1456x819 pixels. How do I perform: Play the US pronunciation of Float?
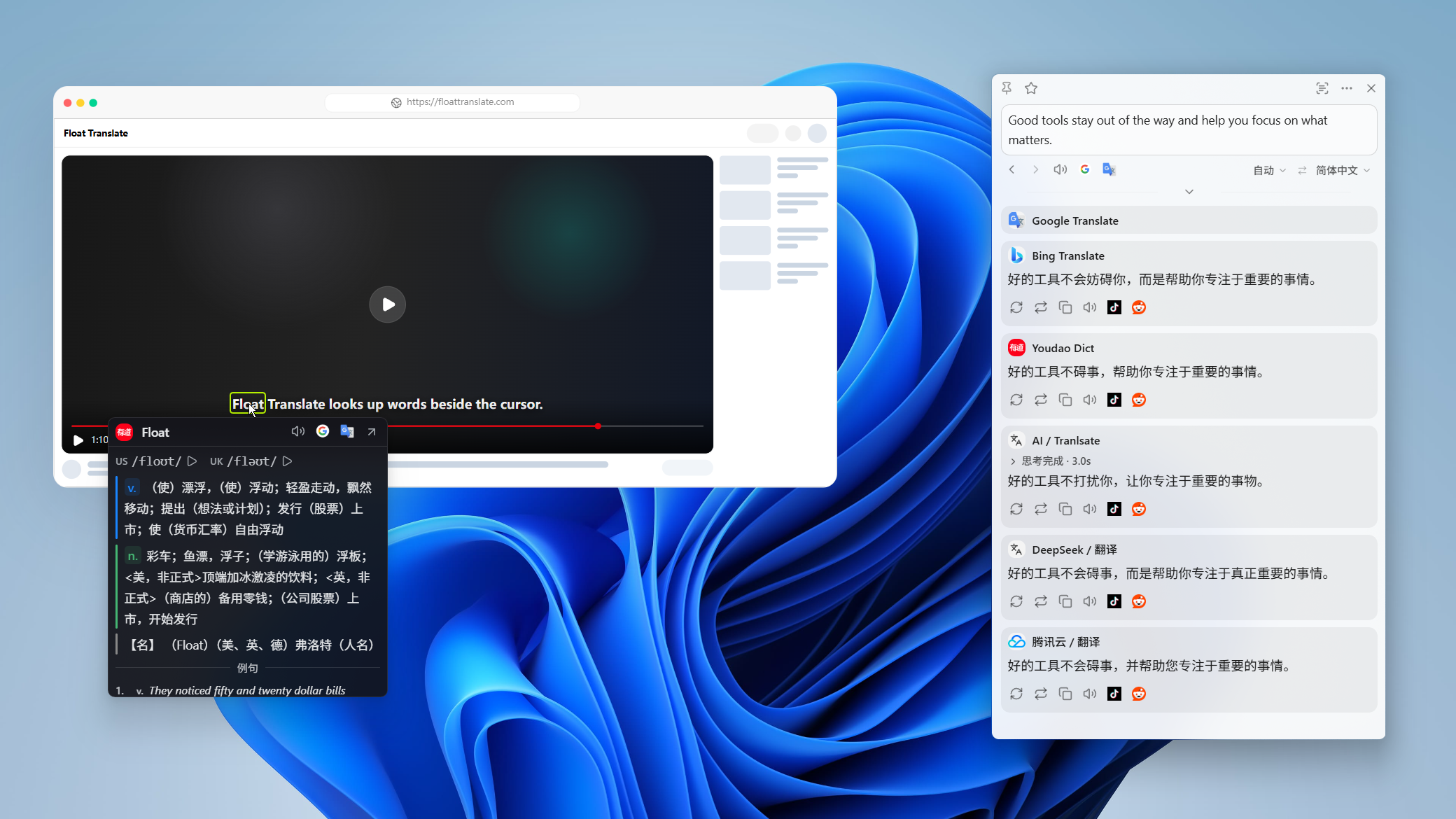(192, 461)
